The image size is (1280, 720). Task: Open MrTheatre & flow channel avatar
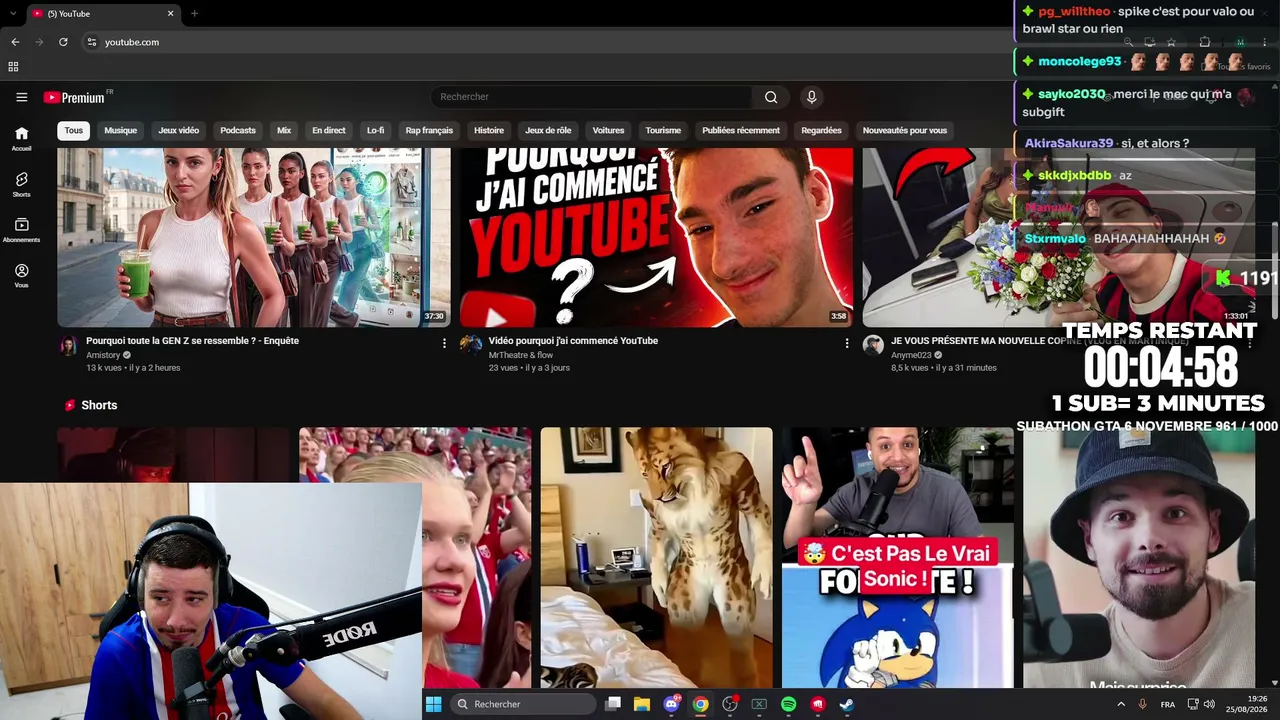coord(470,345)
